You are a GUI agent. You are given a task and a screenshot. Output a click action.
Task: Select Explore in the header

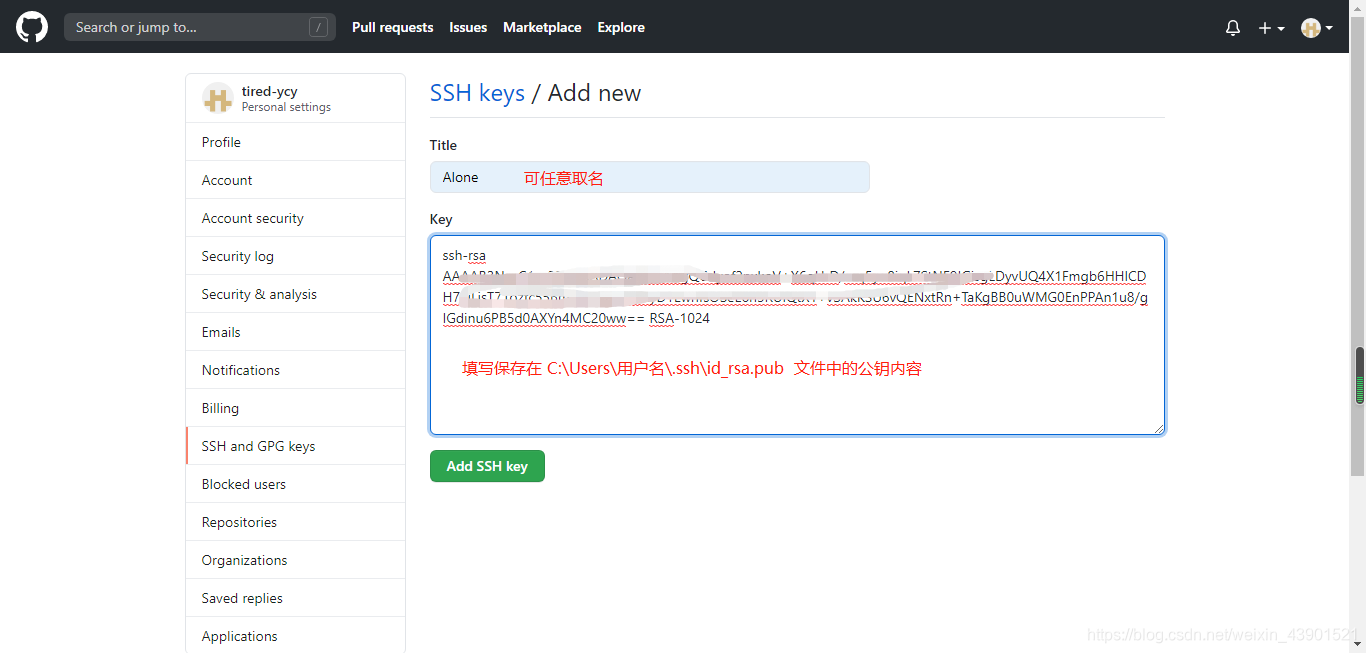621,27
